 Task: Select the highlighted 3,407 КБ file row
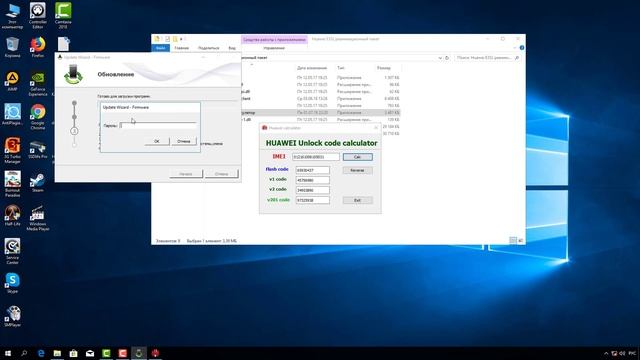click(x=320, y=112)
